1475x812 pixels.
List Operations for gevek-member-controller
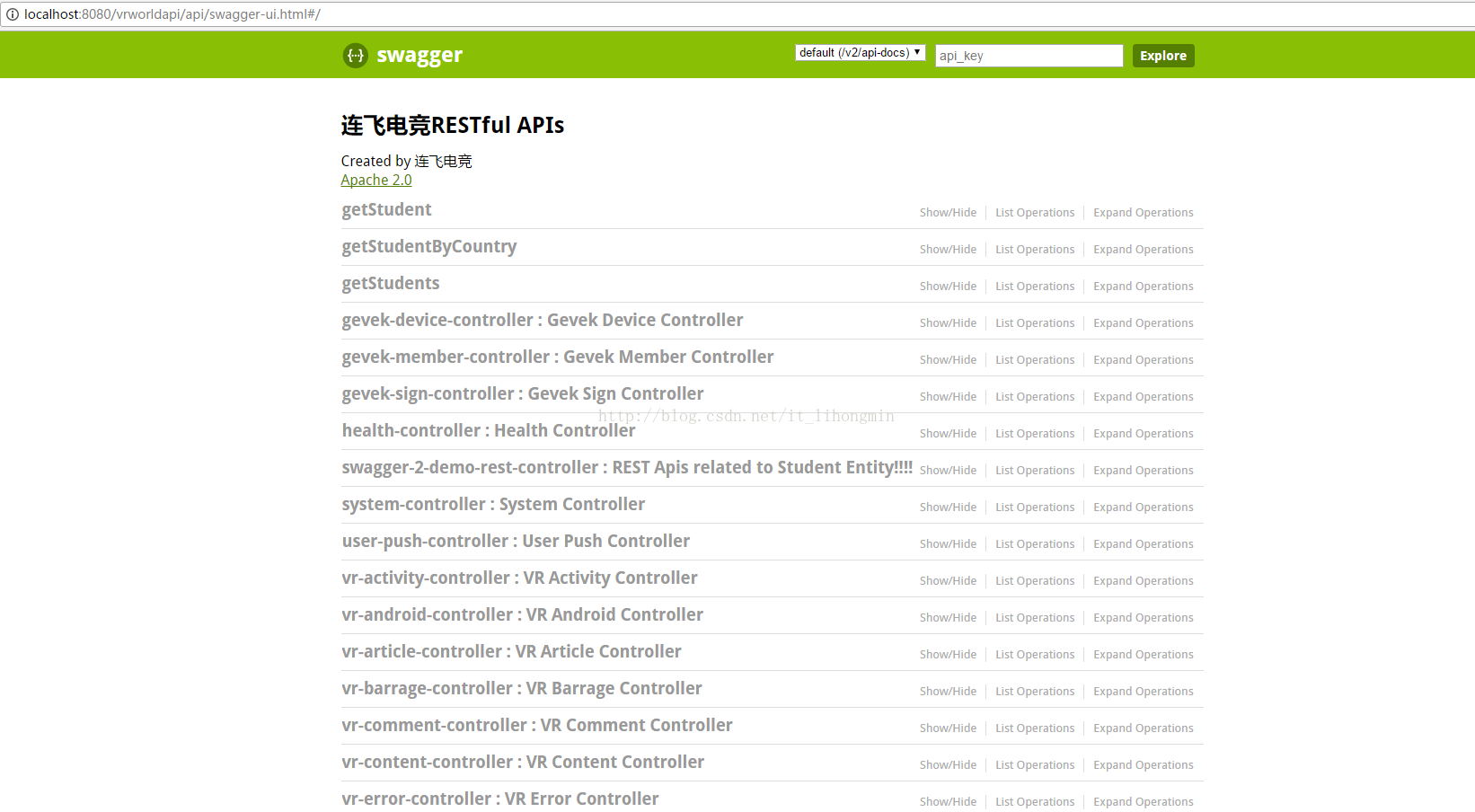(1035, 360)
